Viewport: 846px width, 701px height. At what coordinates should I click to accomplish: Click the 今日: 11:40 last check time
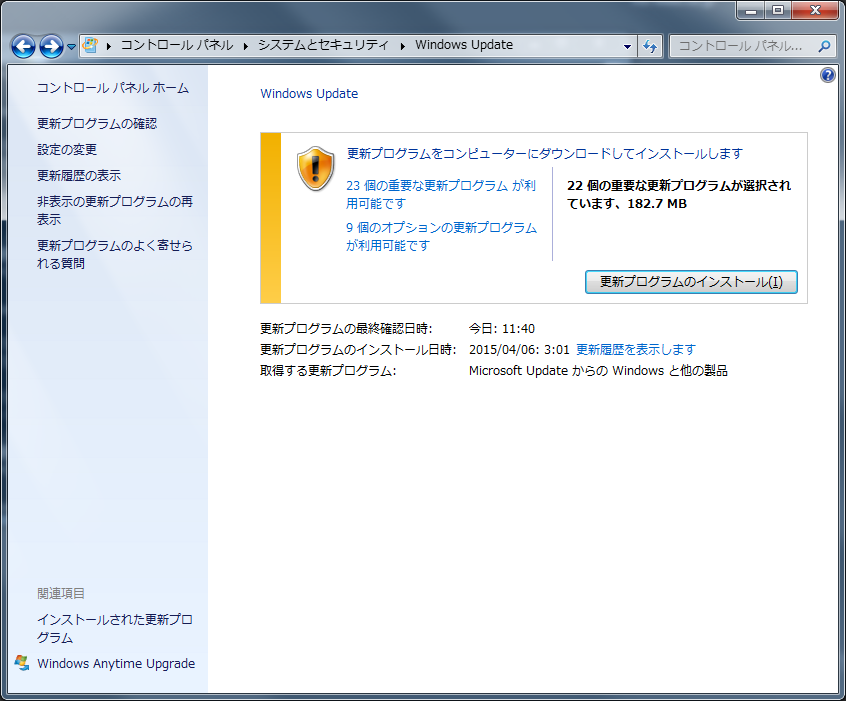[502, 329]
